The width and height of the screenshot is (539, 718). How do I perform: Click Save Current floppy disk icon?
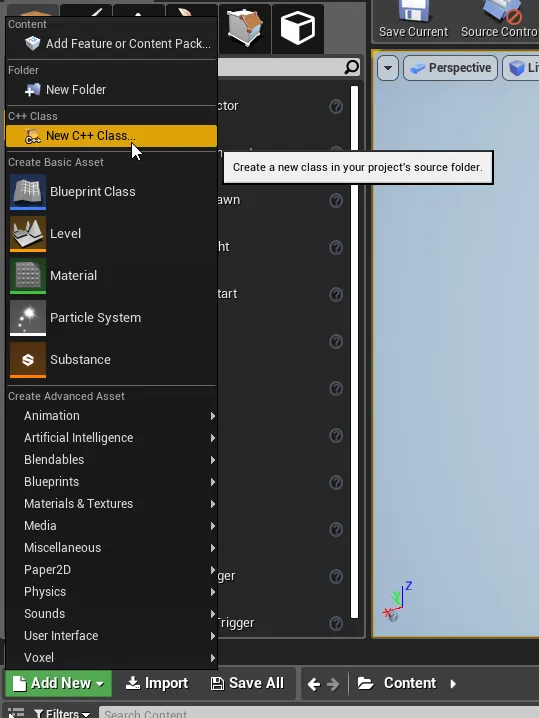pos(413,11)
